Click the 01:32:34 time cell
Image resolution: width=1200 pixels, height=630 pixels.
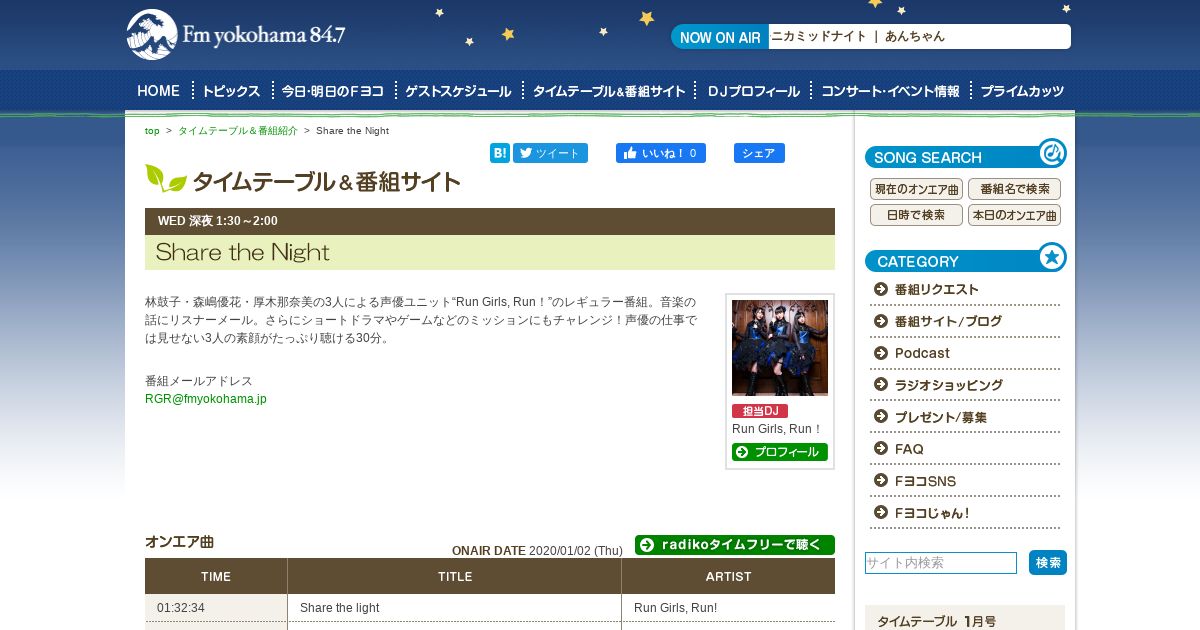[x=216, y=608]
